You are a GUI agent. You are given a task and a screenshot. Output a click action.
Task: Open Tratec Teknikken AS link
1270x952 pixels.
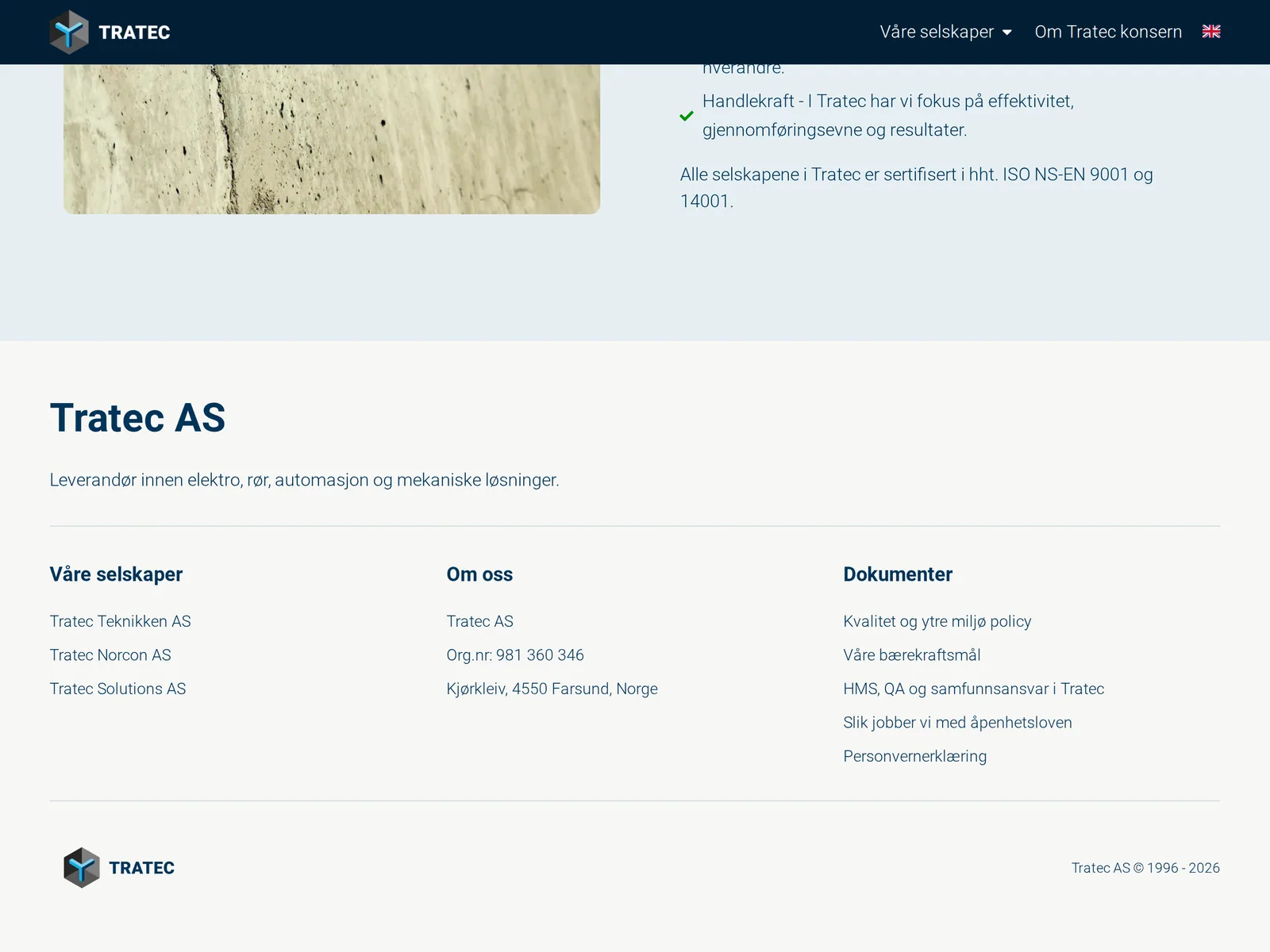click(120, 621)
